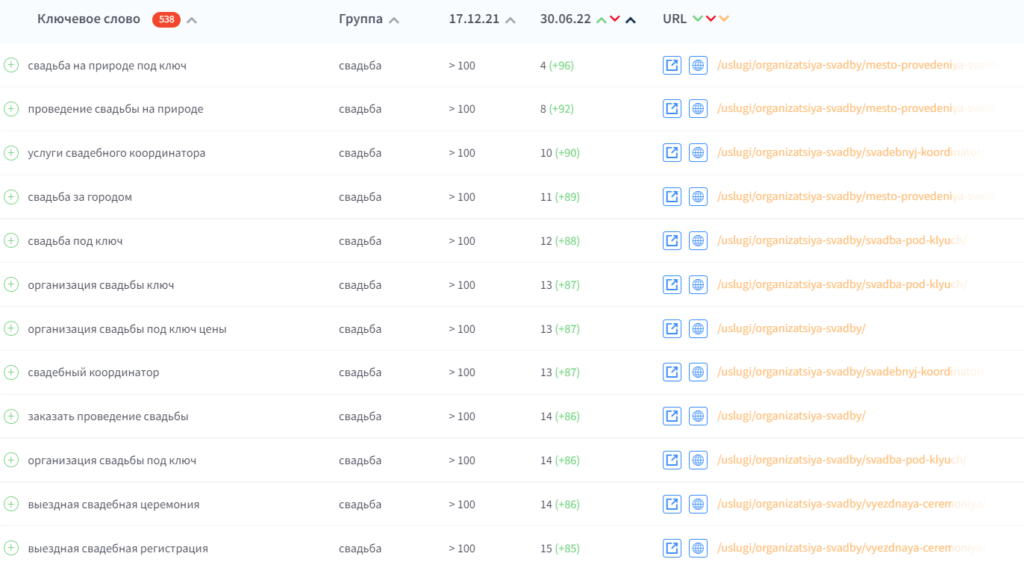Select position value '4 (+96)'
This screenshot has width=1024, height=565.
click(x=557, y=65)
